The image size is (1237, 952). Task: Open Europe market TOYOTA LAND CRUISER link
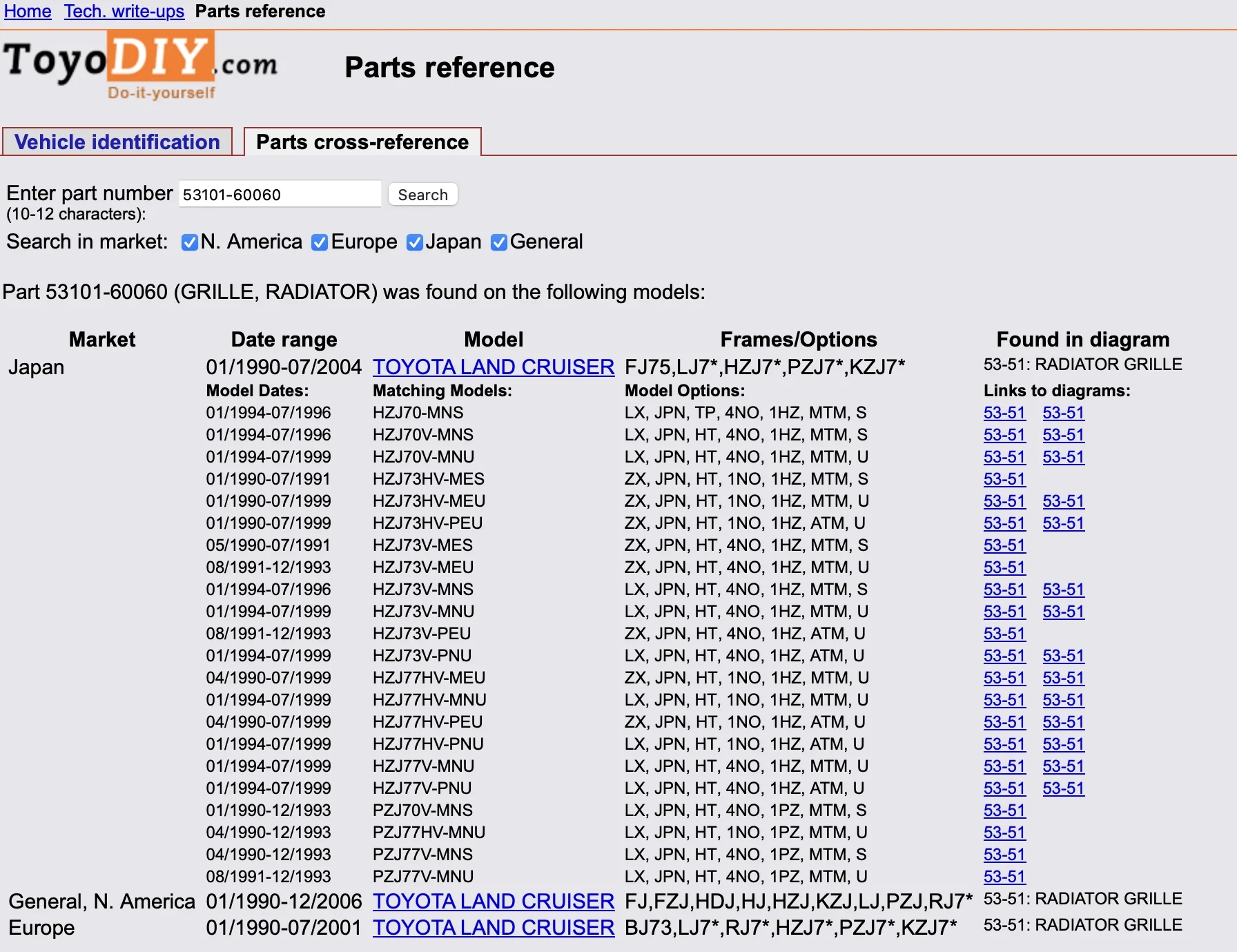click(494, 928)
